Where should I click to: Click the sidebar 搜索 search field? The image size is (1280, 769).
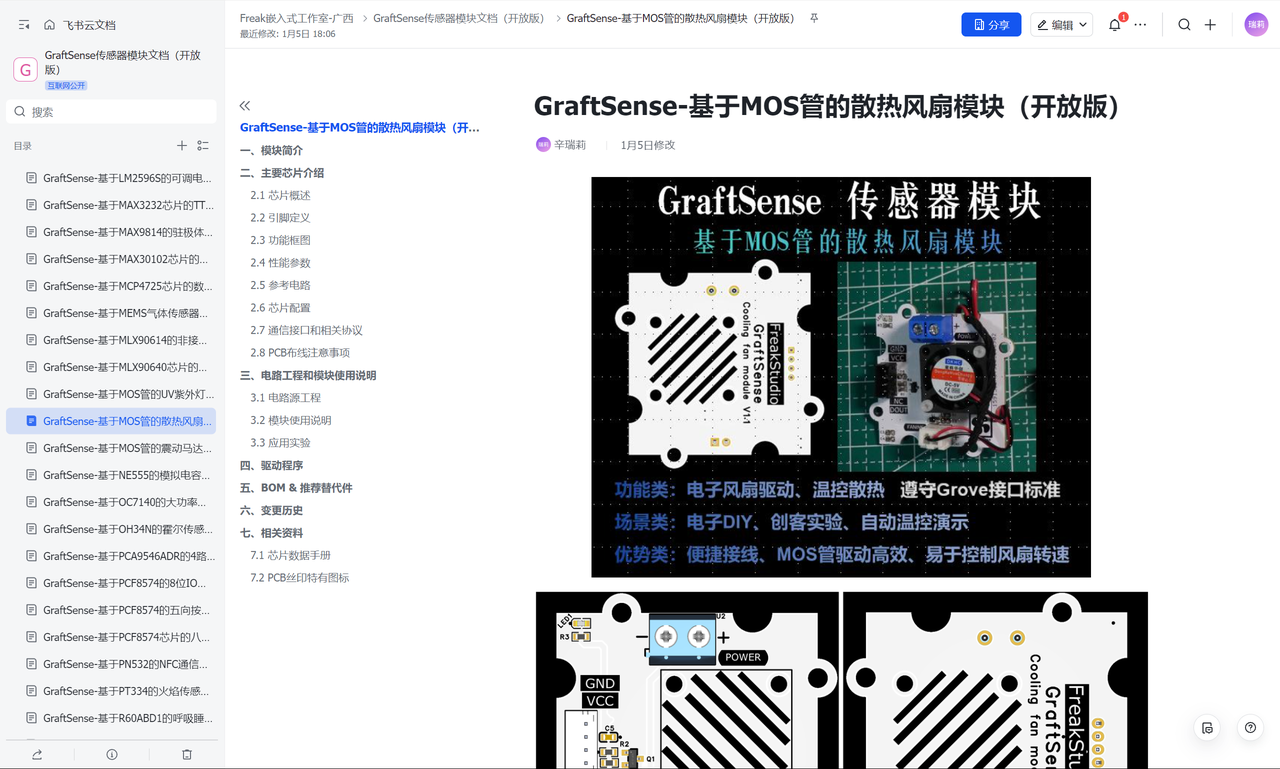(x=111, y=112)
